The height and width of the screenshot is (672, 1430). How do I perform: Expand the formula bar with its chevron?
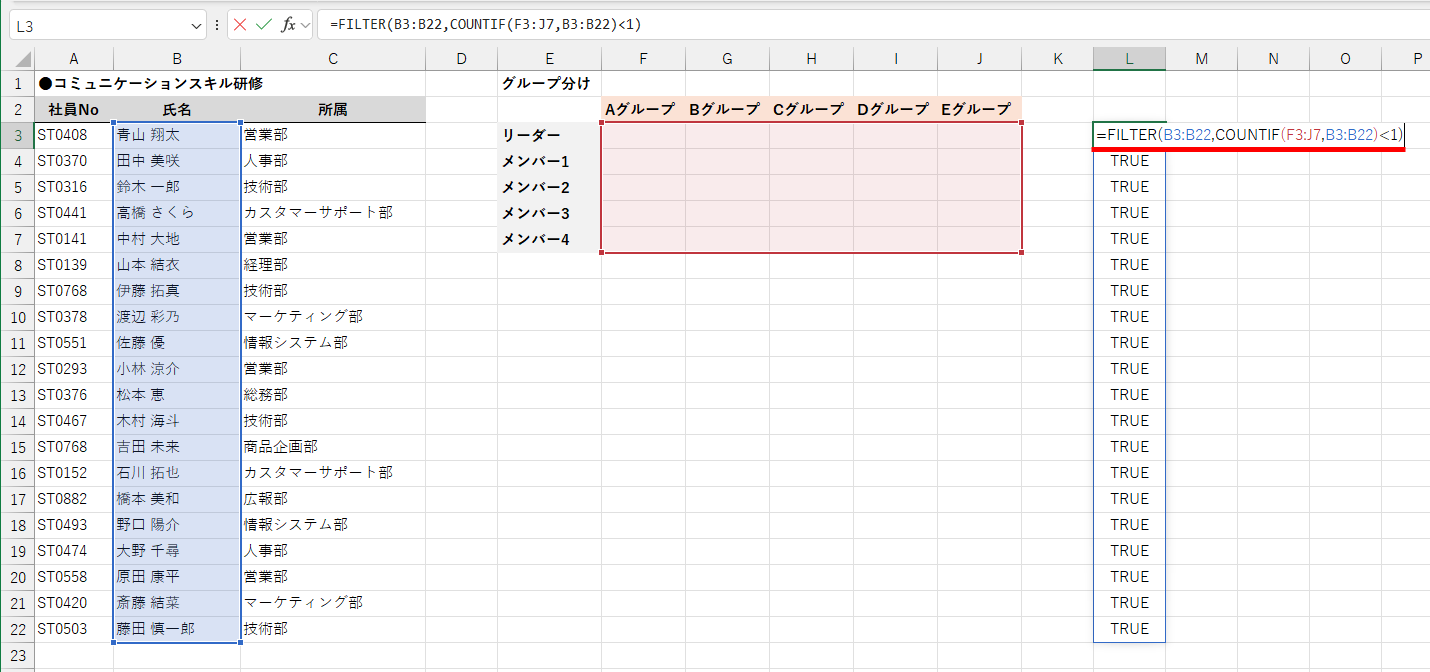[305, 26]
